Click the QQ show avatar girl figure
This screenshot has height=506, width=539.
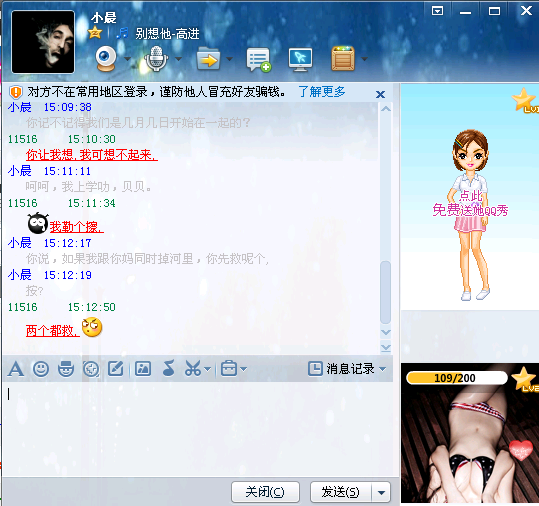470,215
